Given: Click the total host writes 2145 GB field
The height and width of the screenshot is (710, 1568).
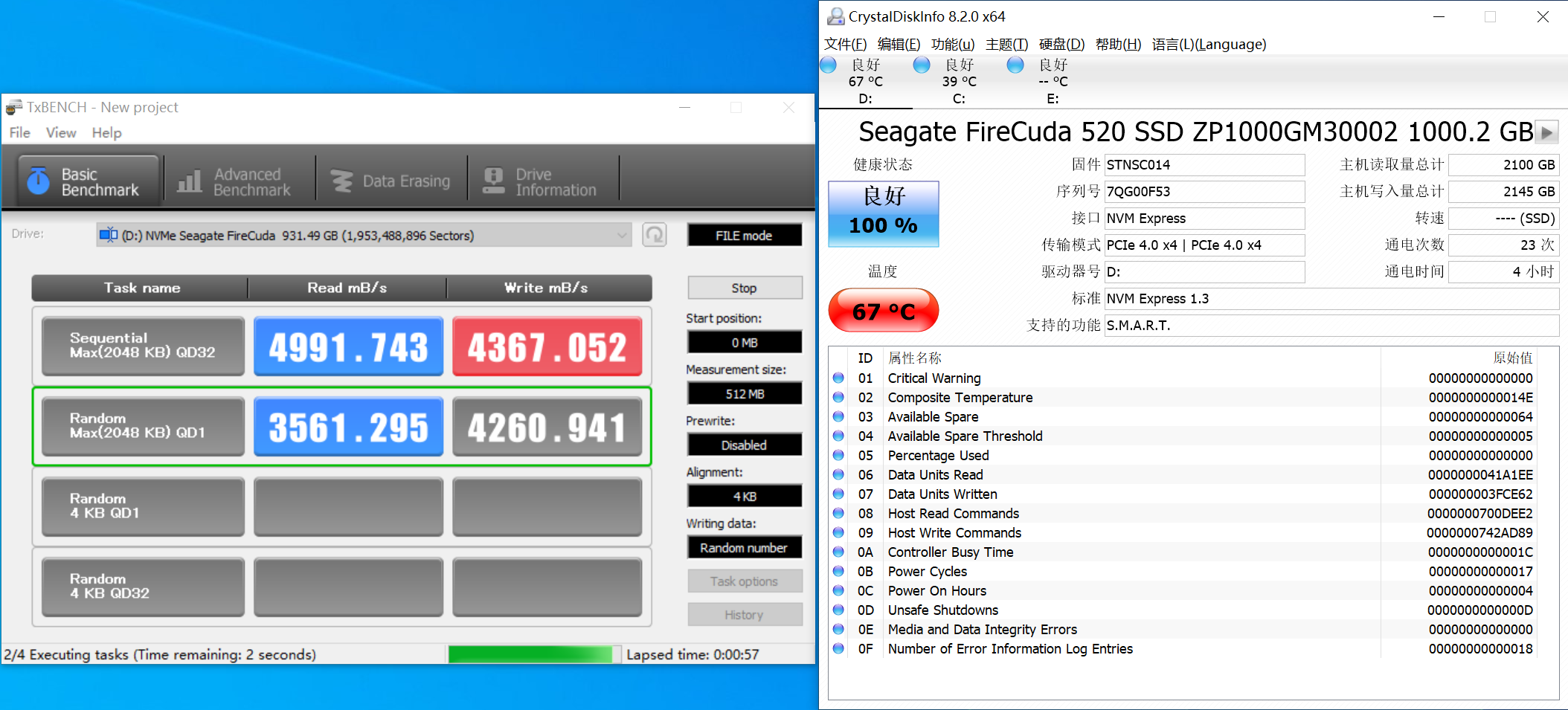Looking at the screenshot, I should click(x=1503, y=191).
